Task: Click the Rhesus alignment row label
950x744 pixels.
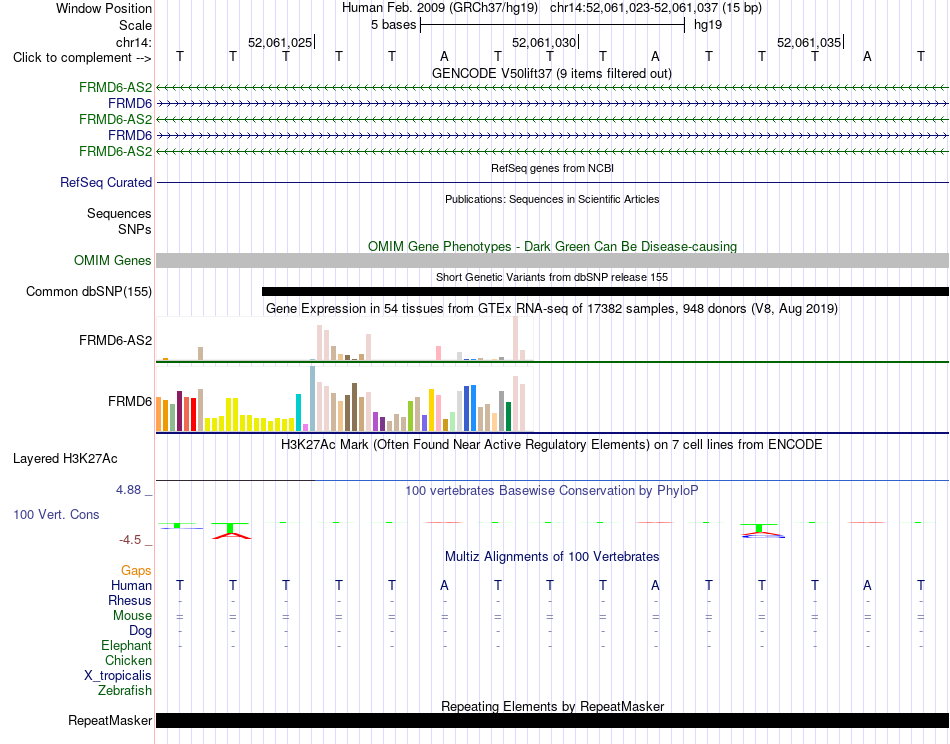Action: click(130, 600)
